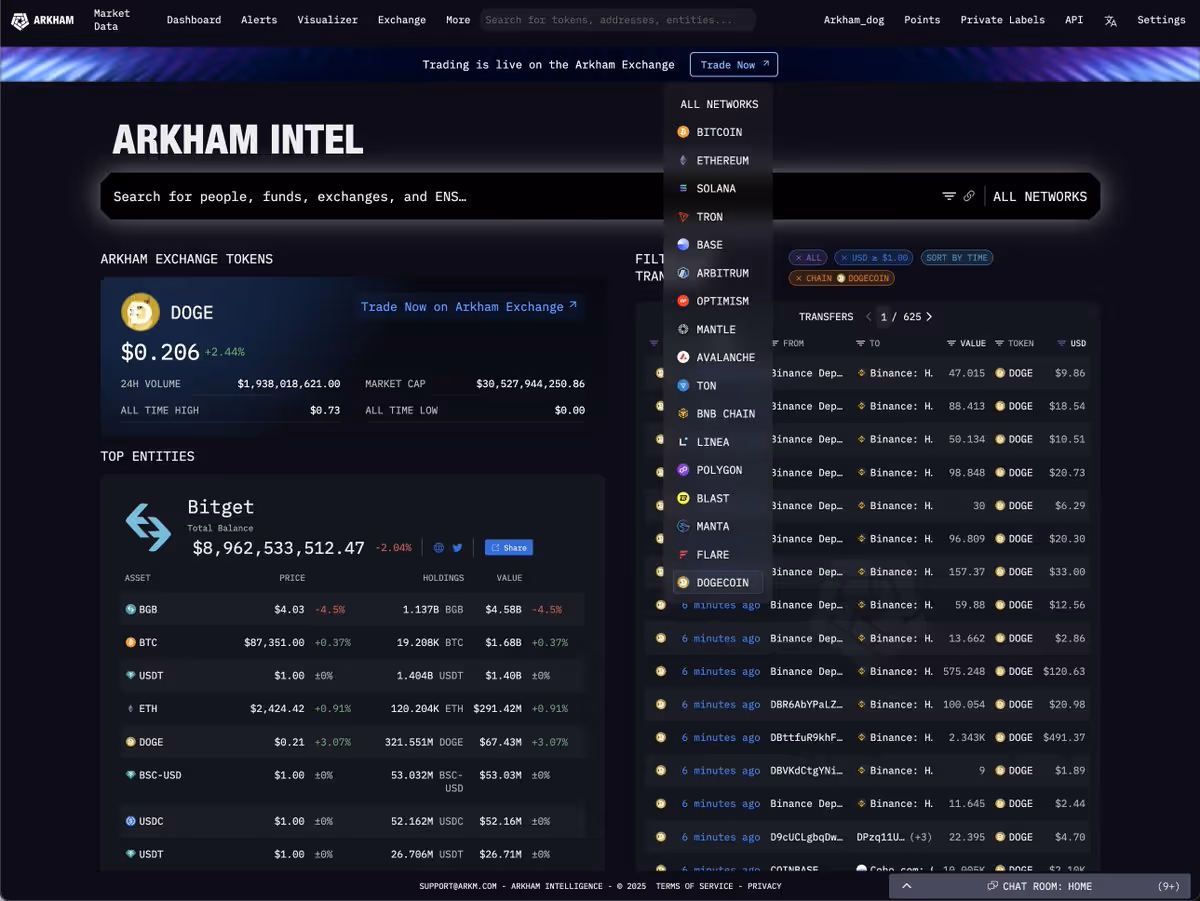Open Settings in the top bar
The image size is (1200, 901).
tap(1161, 20)
